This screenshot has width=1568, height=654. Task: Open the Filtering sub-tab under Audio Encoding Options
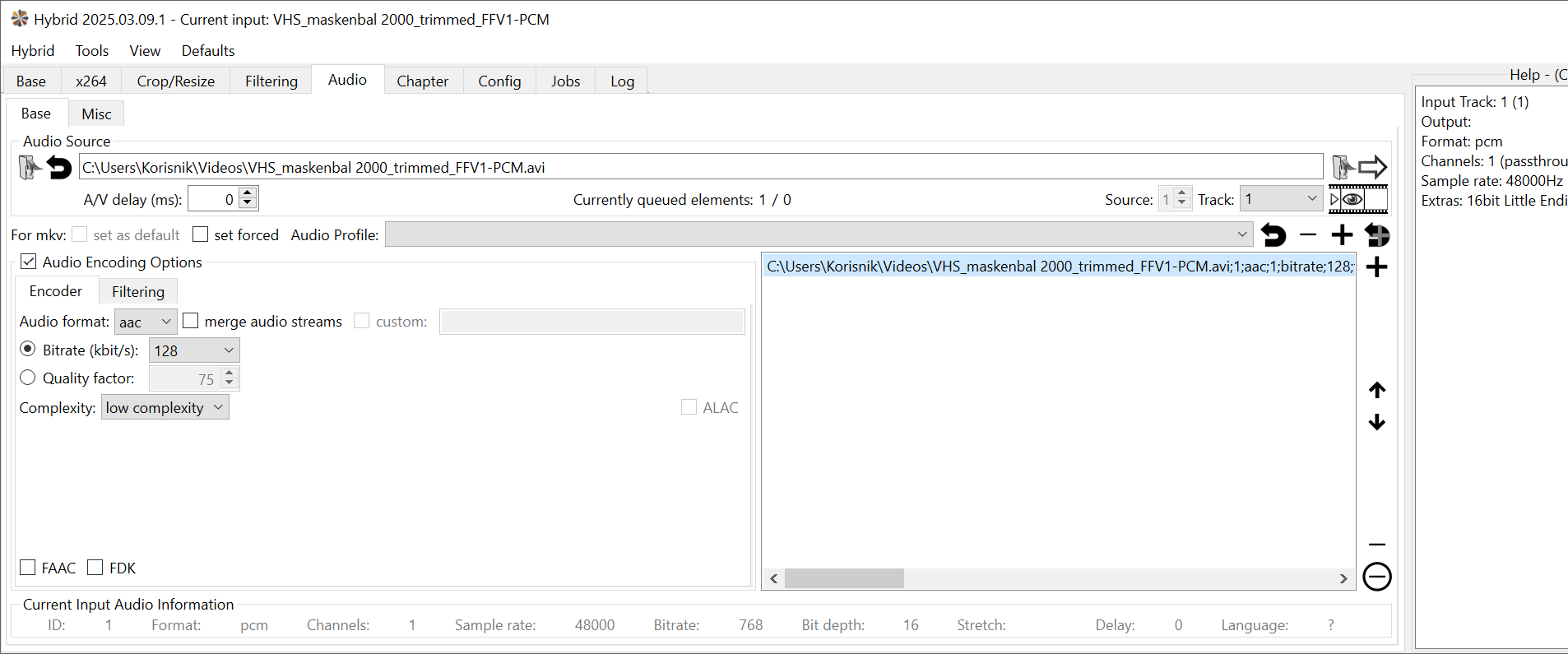tap(137, 292)
